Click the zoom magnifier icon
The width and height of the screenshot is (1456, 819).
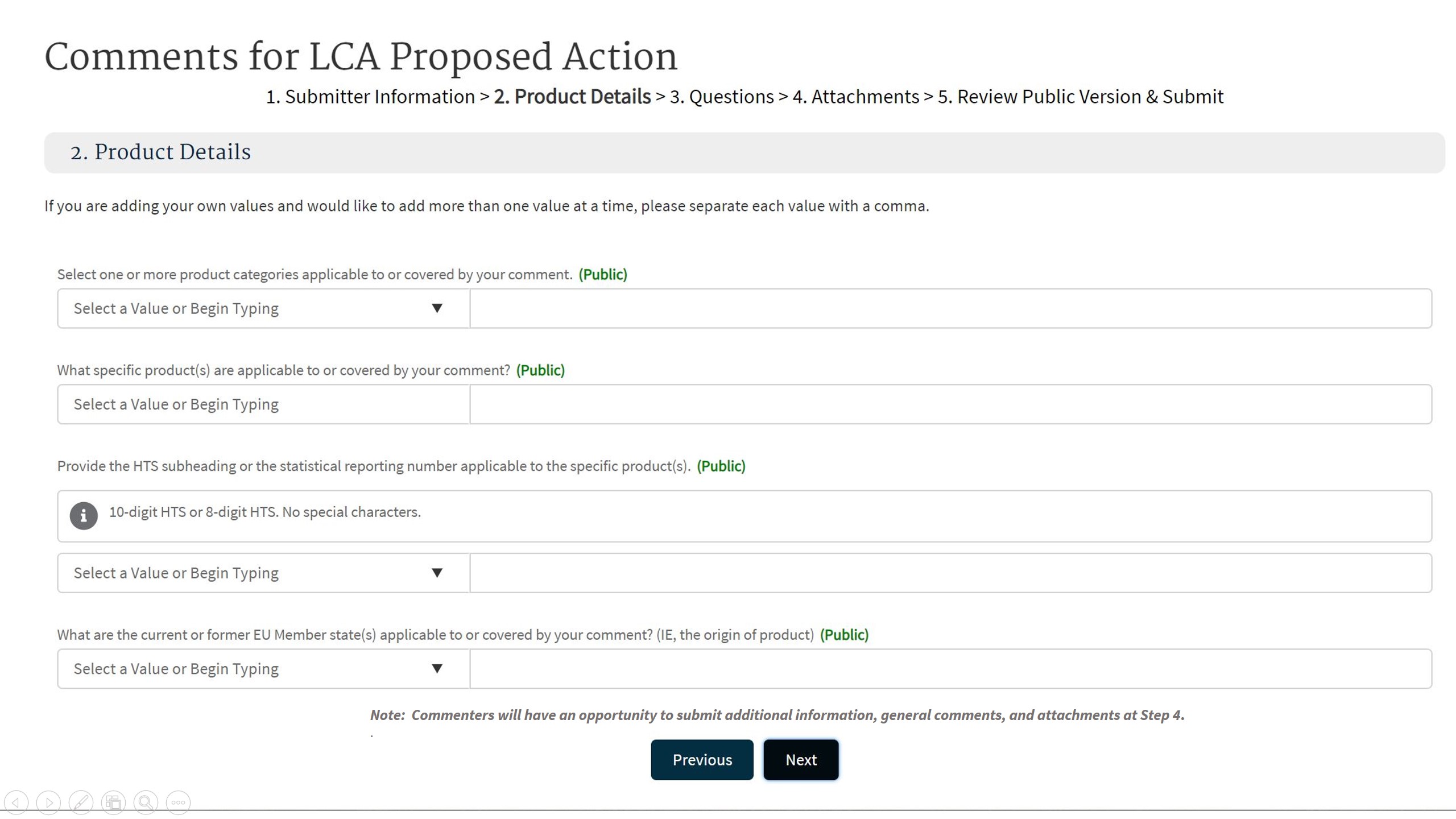point(146,803)
